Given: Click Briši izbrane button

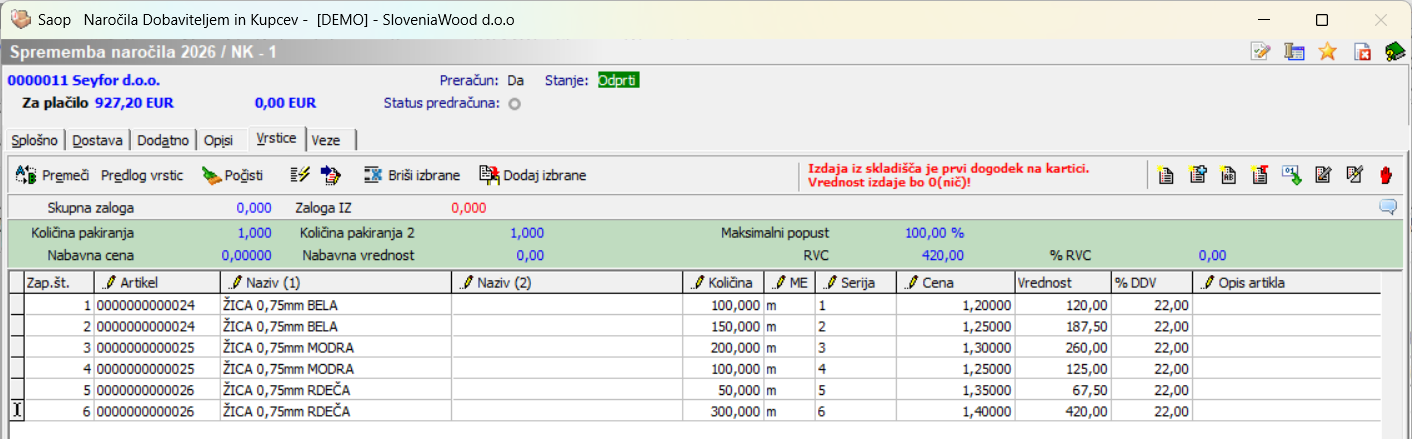Looking at the screenshot, I should click(x=412, y=175).
